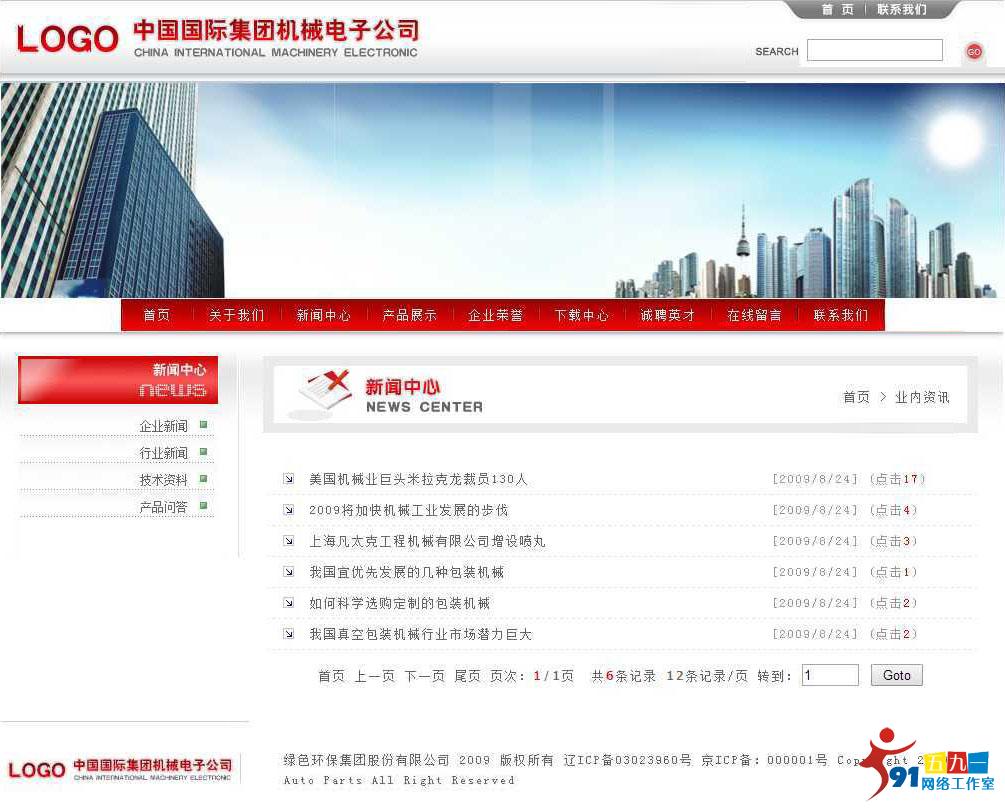Click the green square icon next to 技术资料
This screenshot has height=808, width=1005.
[203, 479]
